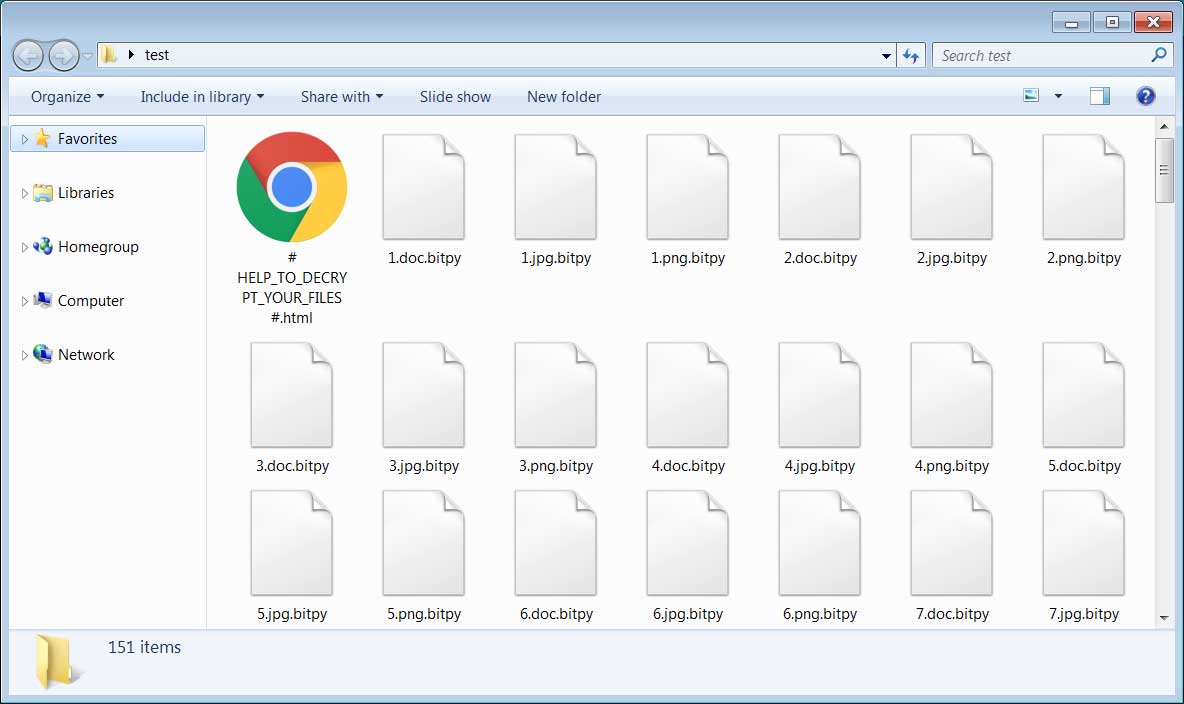Viewport: 1184px width, 704px height.
Task: Close the test Explorer window
Action: pyautogui.click(x=1153, y=22)
